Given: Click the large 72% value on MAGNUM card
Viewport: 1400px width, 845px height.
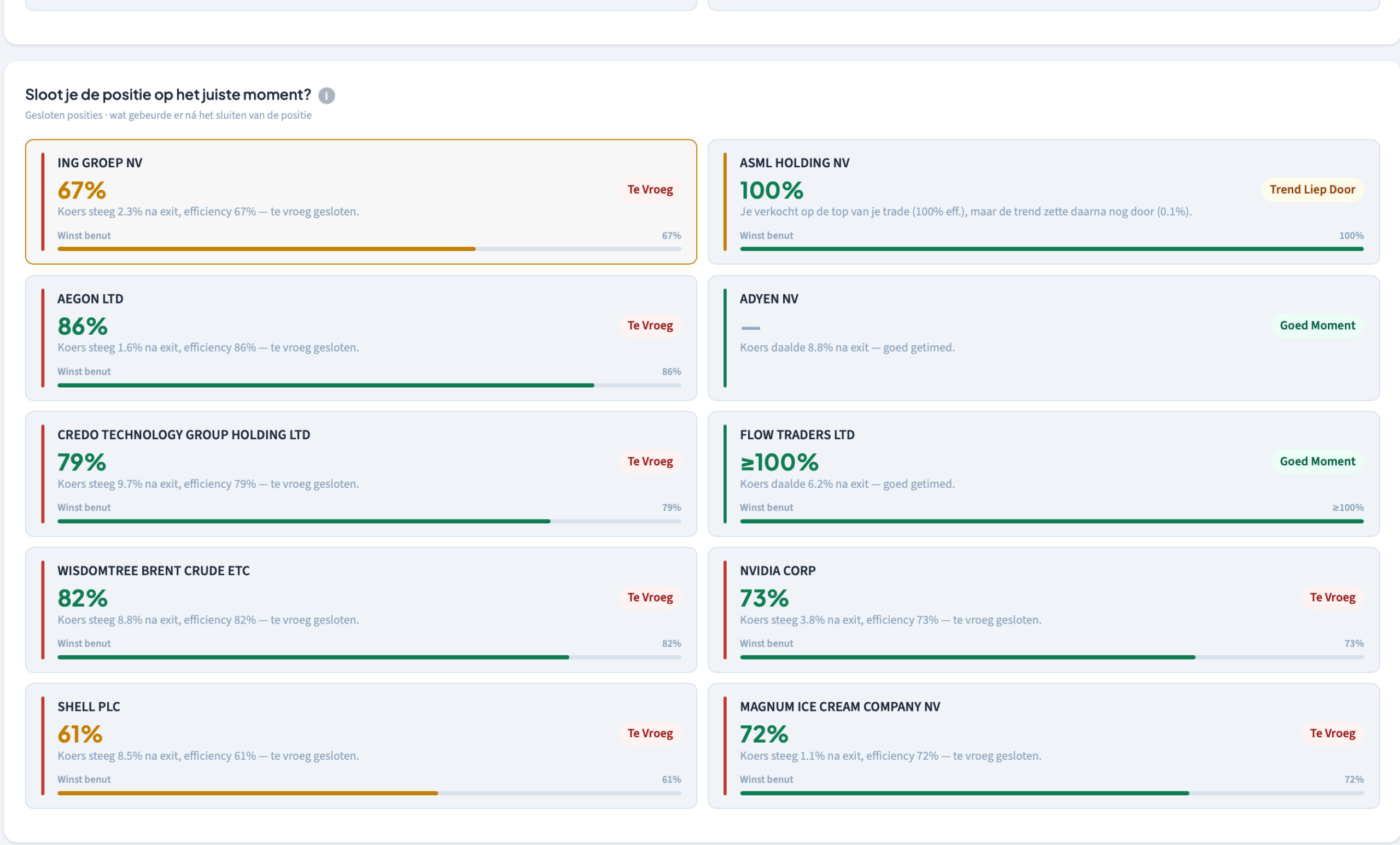Looking at the screenshot, I should point(764,733).
